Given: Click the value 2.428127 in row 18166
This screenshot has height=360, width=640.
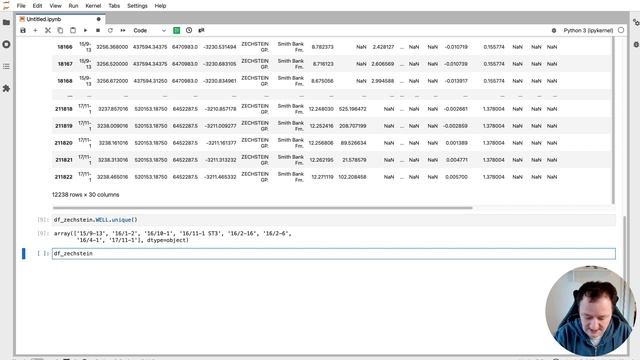Looking at the screenshot, I should (383, 47).
